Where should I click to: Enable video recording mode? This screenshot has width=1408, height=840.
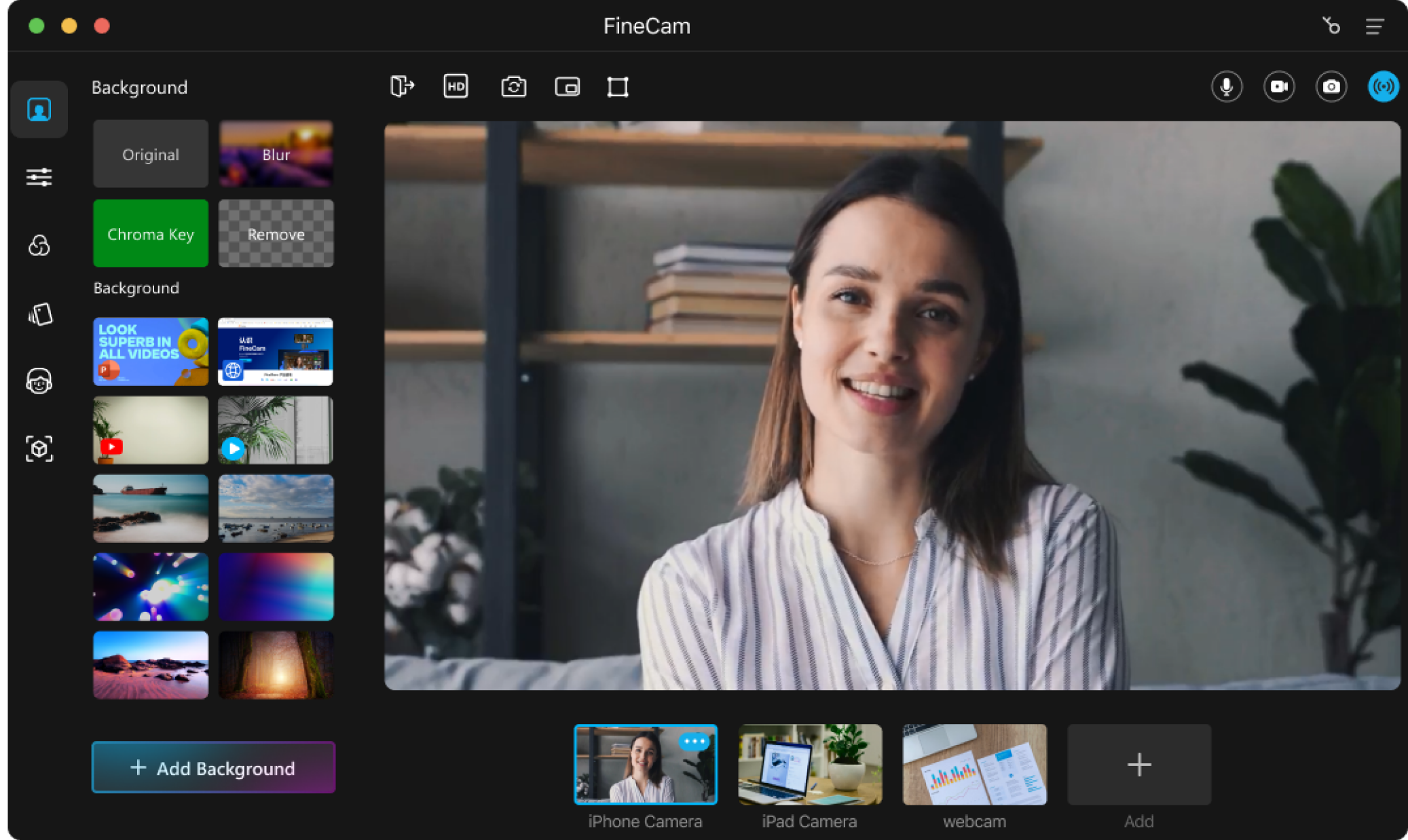click(x=1280, y=87)
